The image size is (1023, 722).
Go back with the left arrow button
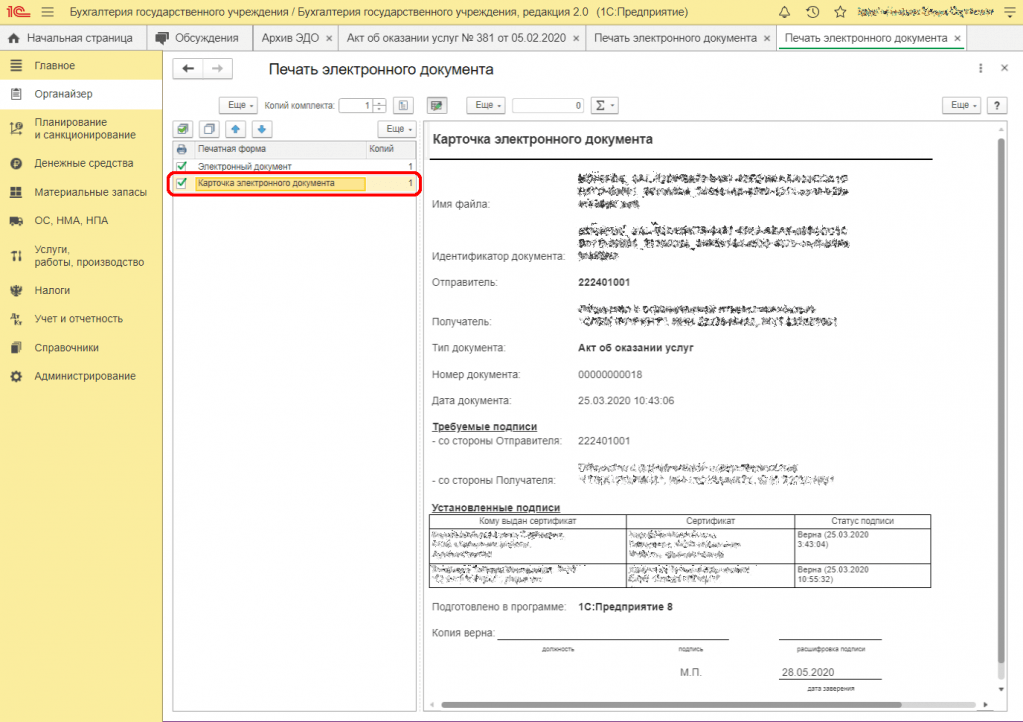(x=187, y=68)
